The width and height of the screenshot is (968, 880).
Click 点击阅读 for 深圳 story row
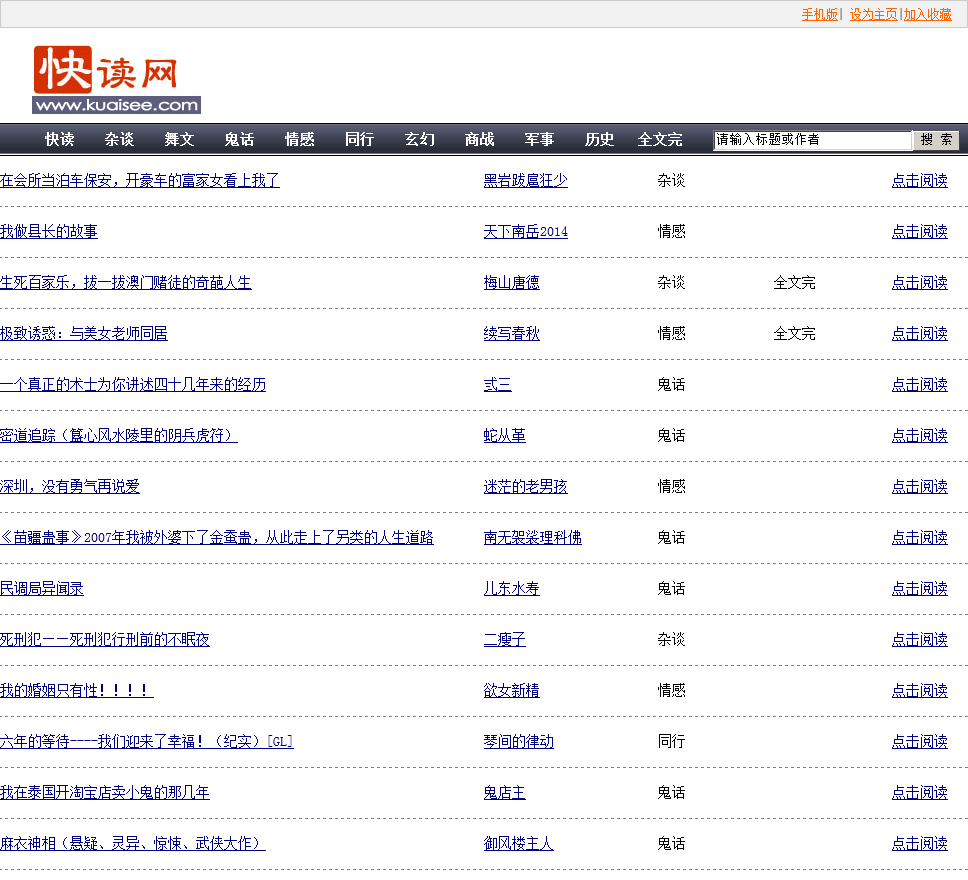tap(919, 487)
